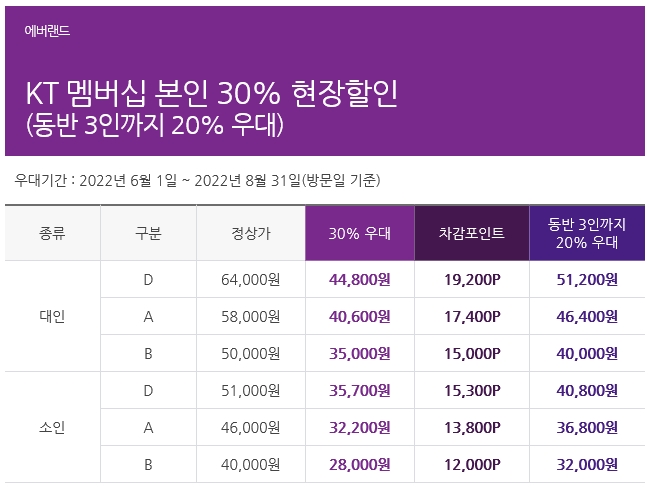Click the 40,800원 companion price
This screenshot has height=487, width=649.
pyautogui.click(x=587, y=391)
